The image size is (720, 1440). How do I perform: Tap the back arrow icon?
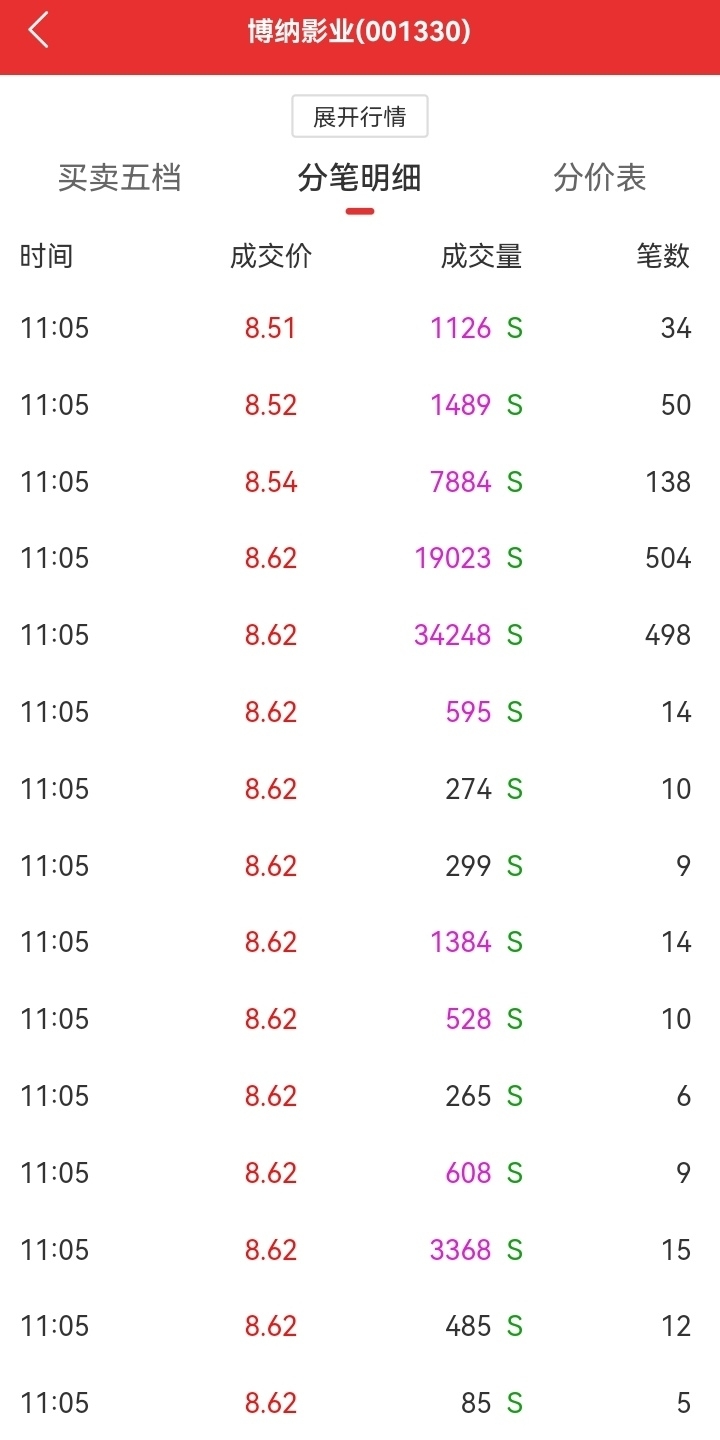pos(38,31)
